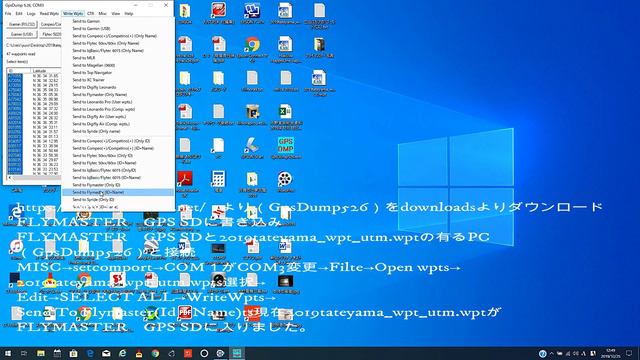Click the Flytec 5020 button
Viewport: 640px width, 360px height.
[51, 34]
